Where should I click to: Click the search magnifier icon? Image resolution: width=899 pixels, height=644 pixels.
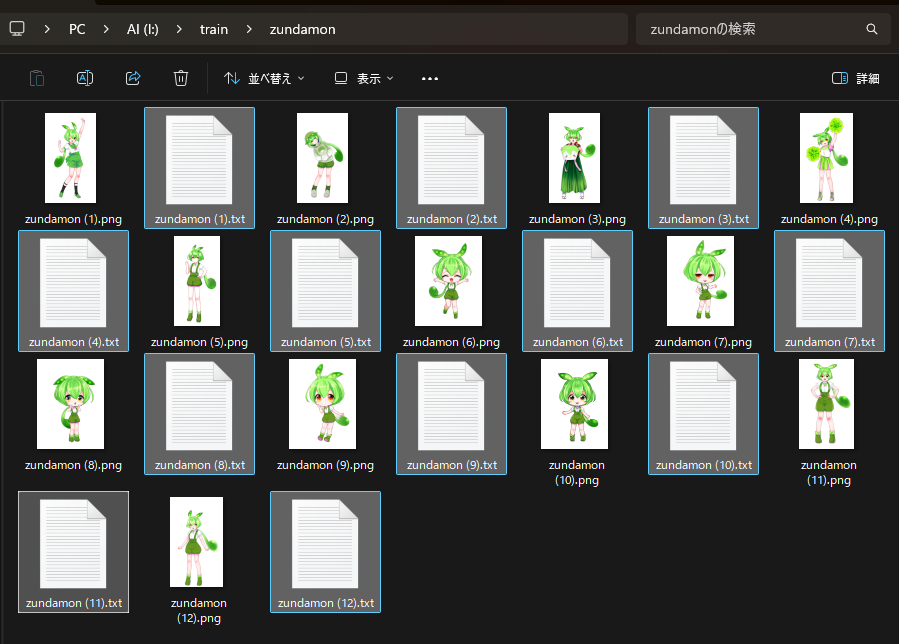(871, 29)
